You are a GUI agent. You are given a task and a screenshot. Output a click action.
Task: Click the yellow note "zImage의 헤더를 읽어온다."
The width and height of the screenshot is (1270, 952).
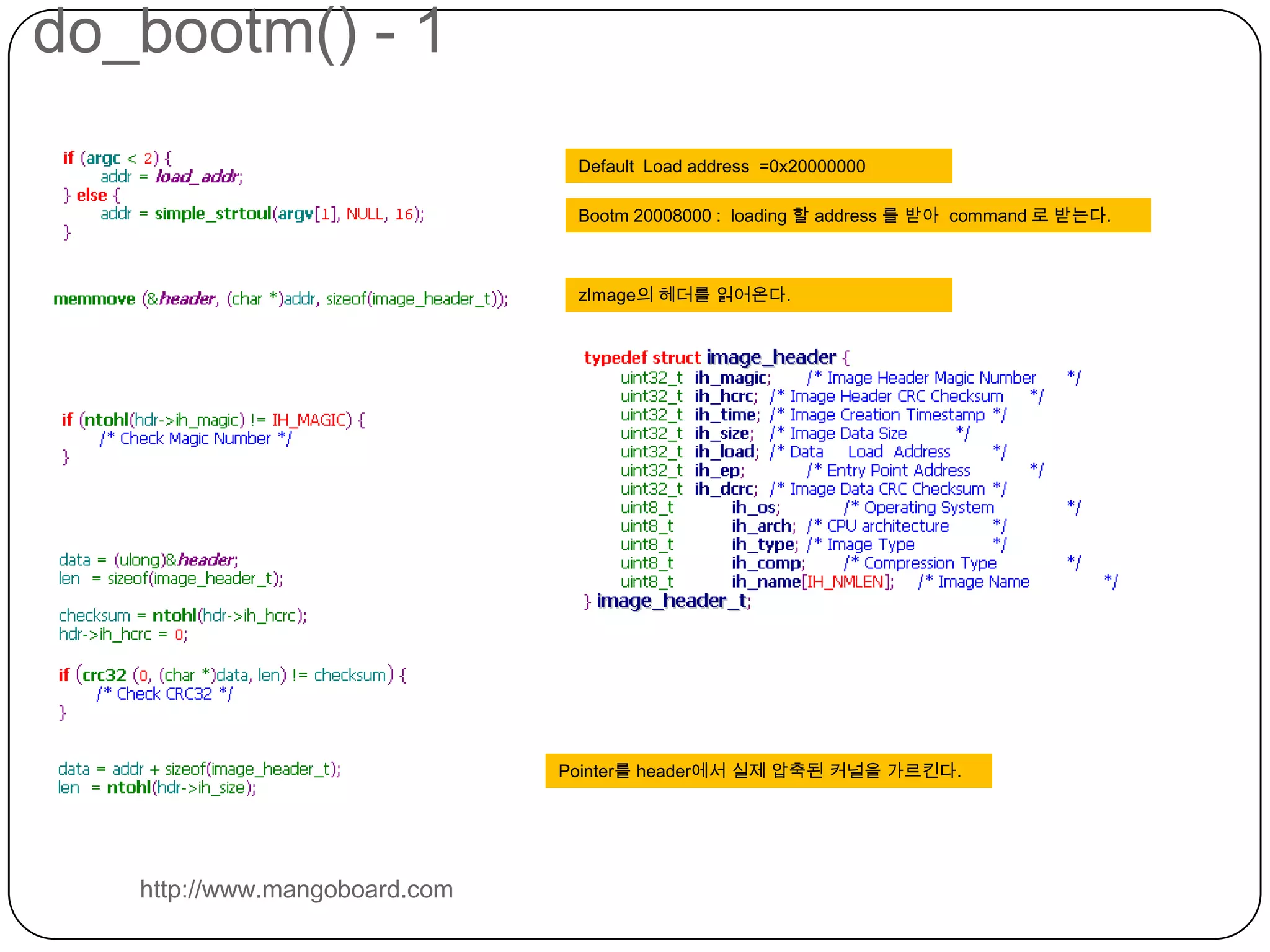click(x=758, y=295)
